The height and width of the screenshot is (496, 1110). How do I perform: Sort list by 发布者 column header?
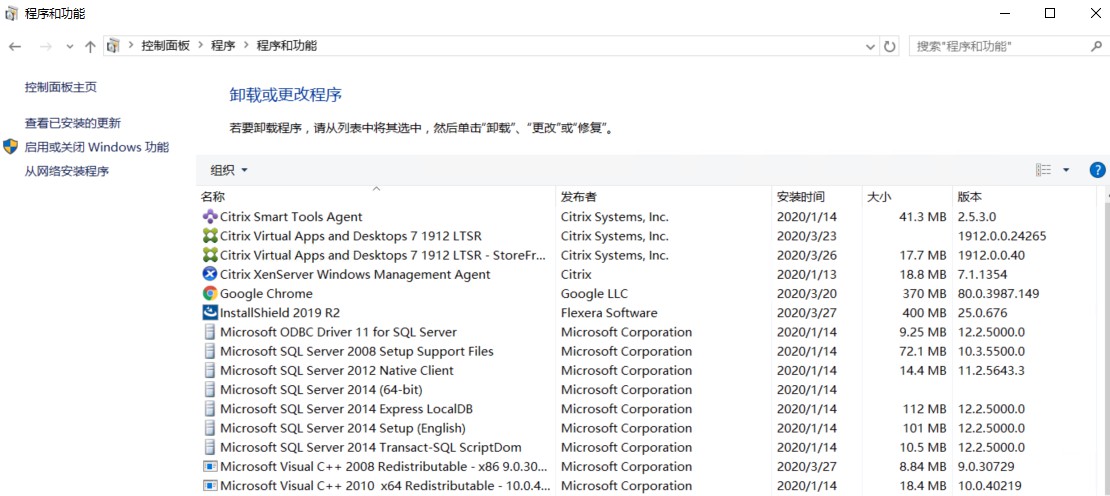click(x=579, y=197)
